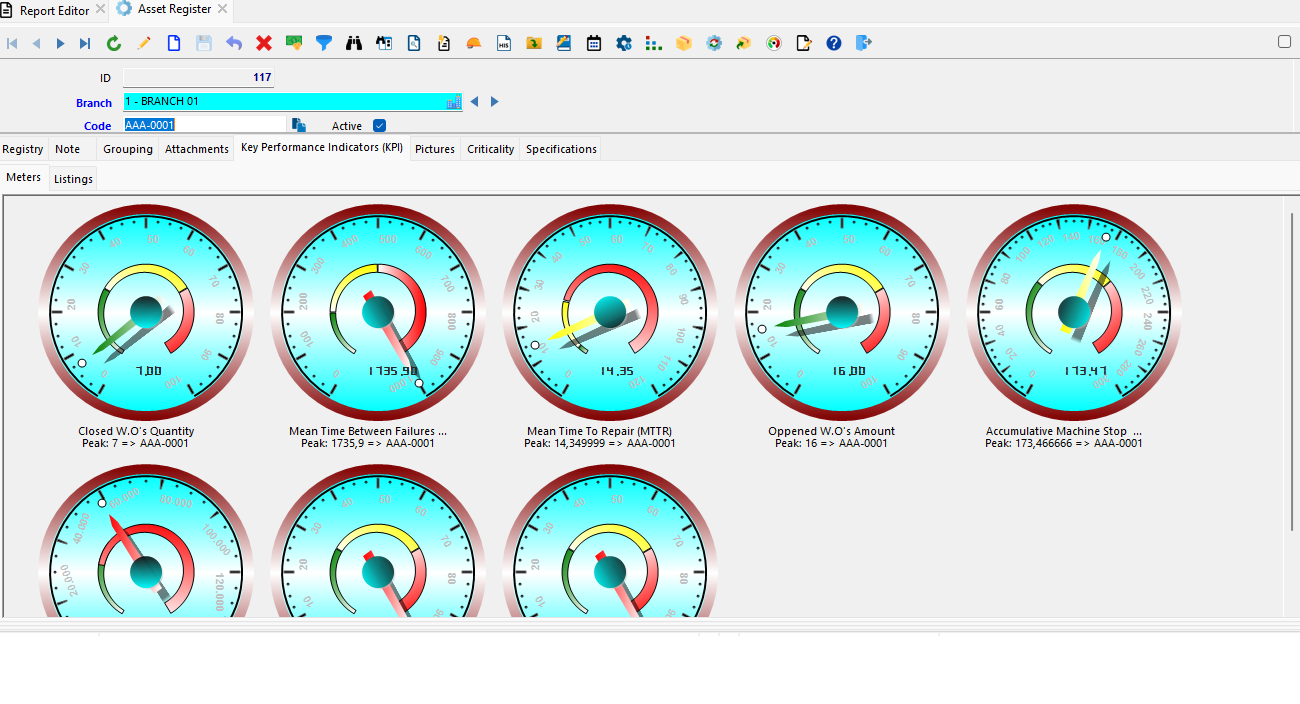Click the exit door icon on the toolbar
1300x704 pixels.
click(x=863, y=43)
